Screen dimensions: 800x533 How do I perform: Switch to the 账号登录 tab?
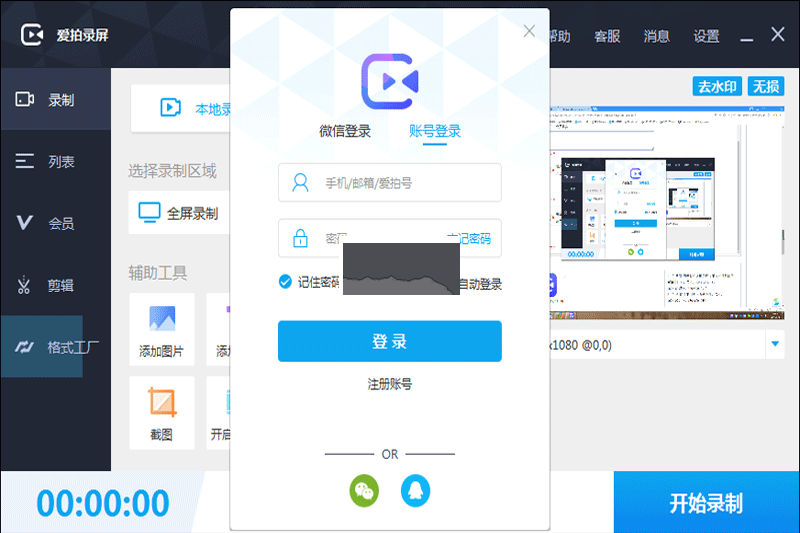click(435, 131)
